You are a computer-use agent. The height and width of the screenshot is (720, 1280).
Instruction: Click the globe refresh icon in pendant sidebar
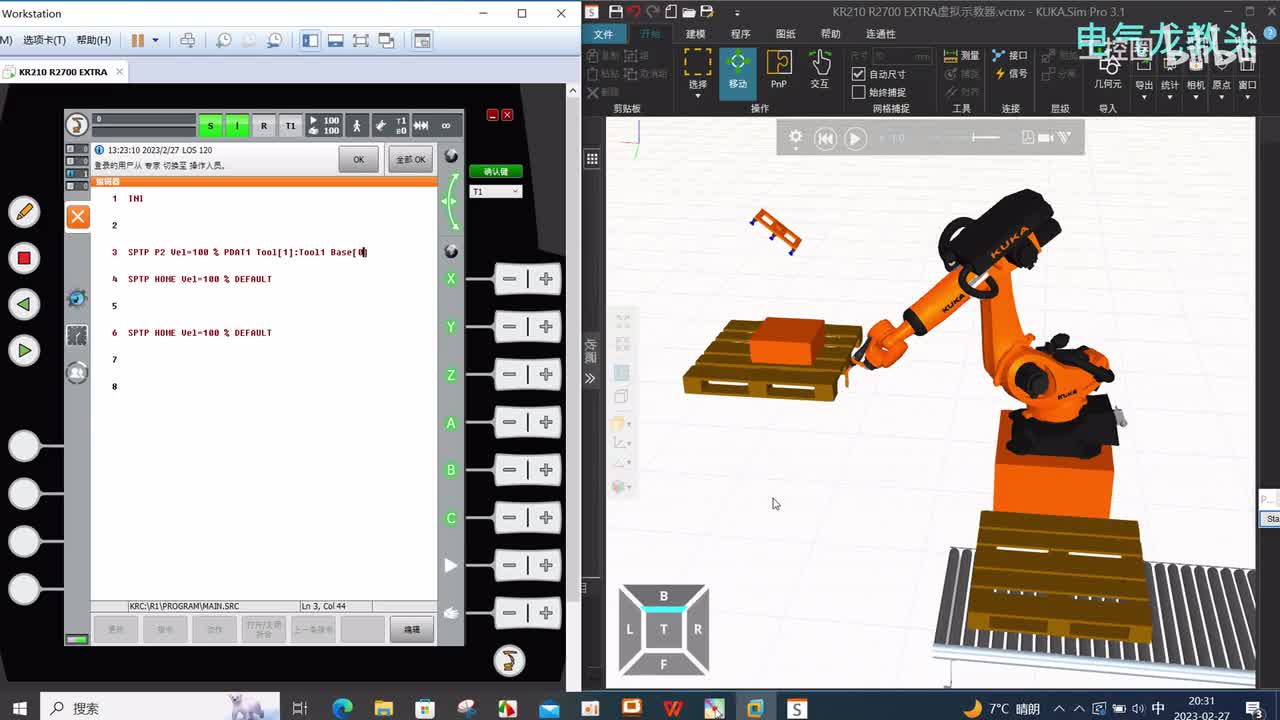(x=77, y=298)
